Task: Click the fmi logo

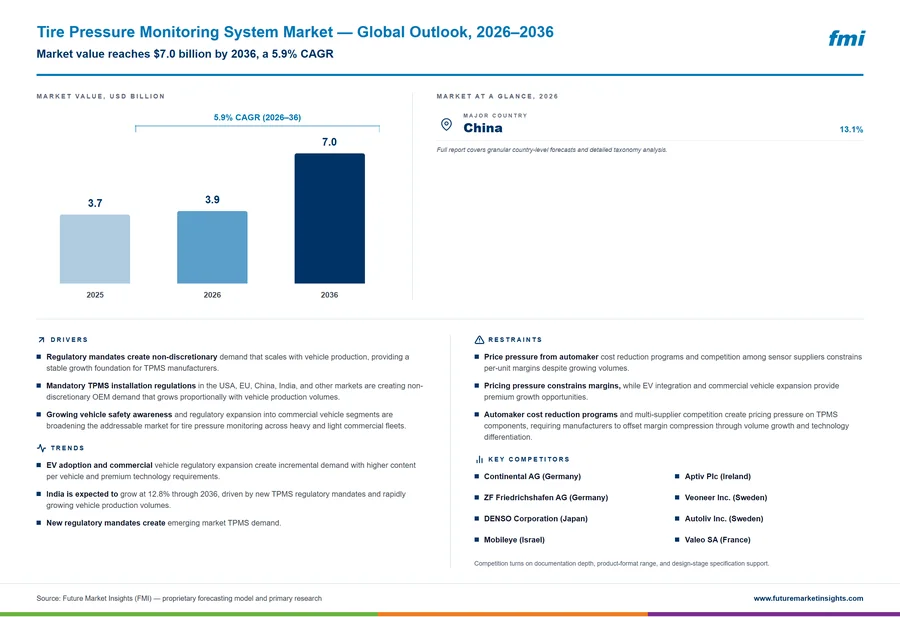Action: click(846, 38)
